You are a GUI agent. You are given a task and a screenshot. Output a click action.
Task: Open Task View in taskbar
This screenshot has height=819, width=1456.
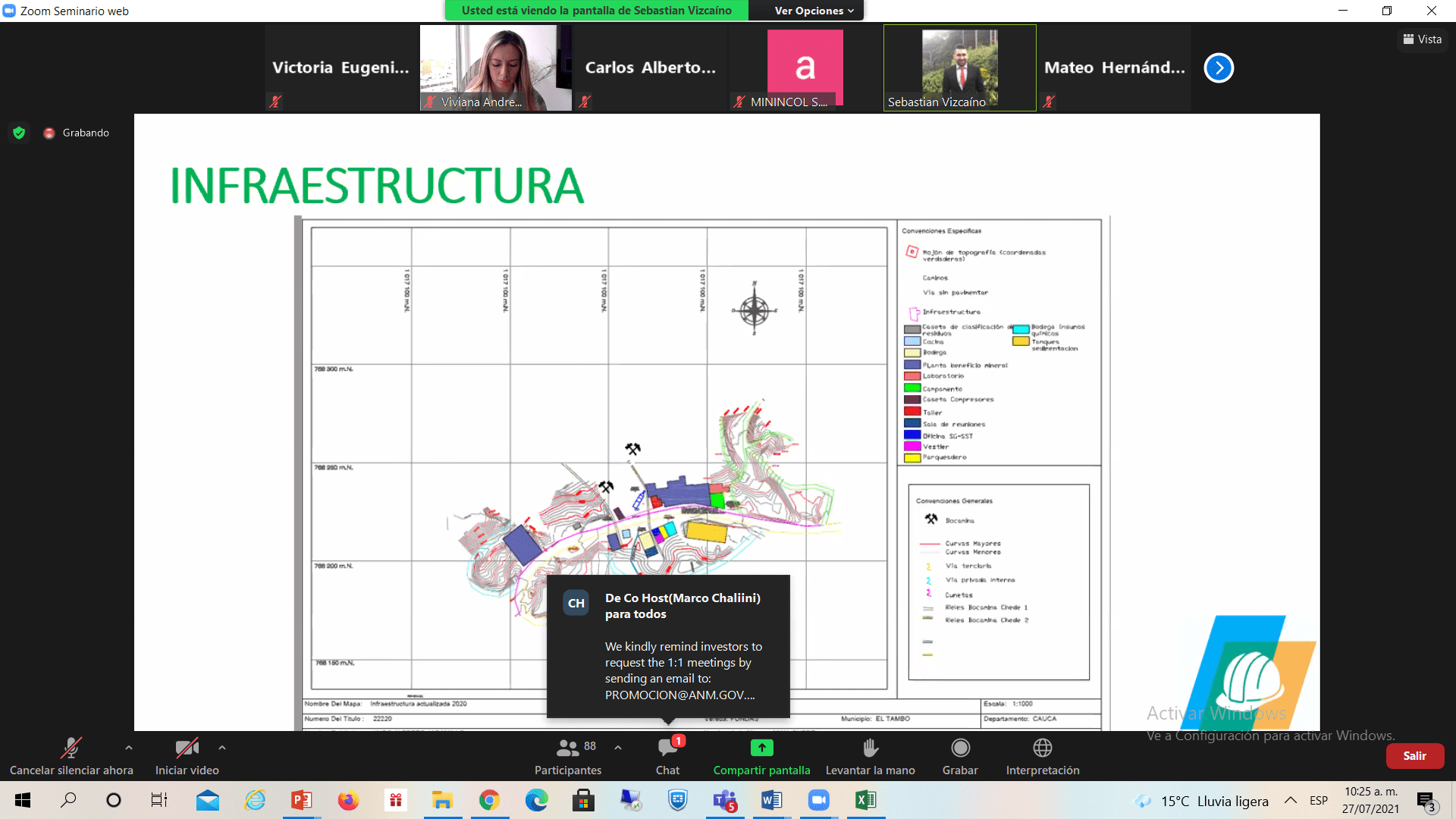pos(159,800)
